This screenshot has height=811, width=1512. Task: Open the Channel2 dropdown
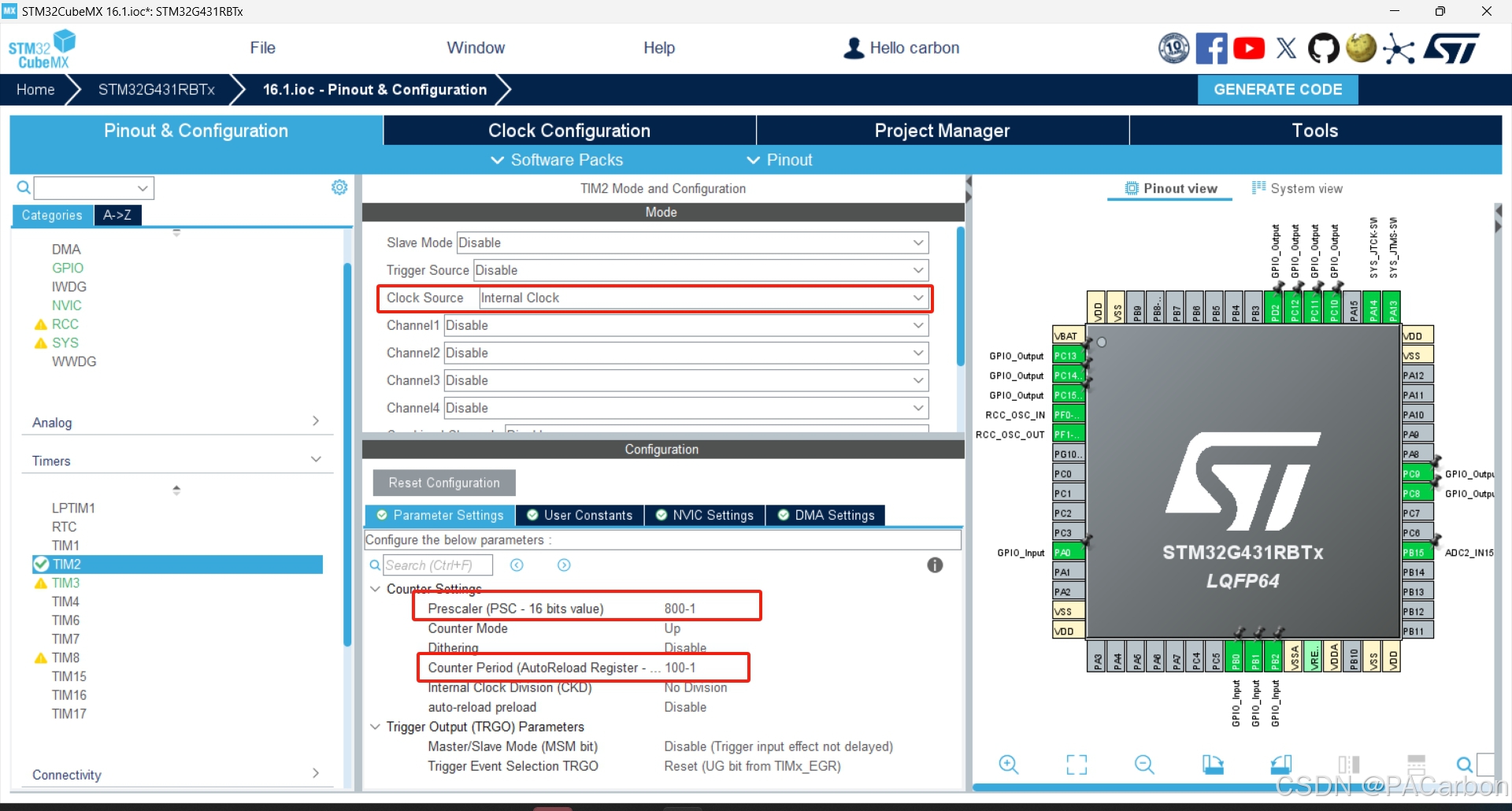[687, 353]
